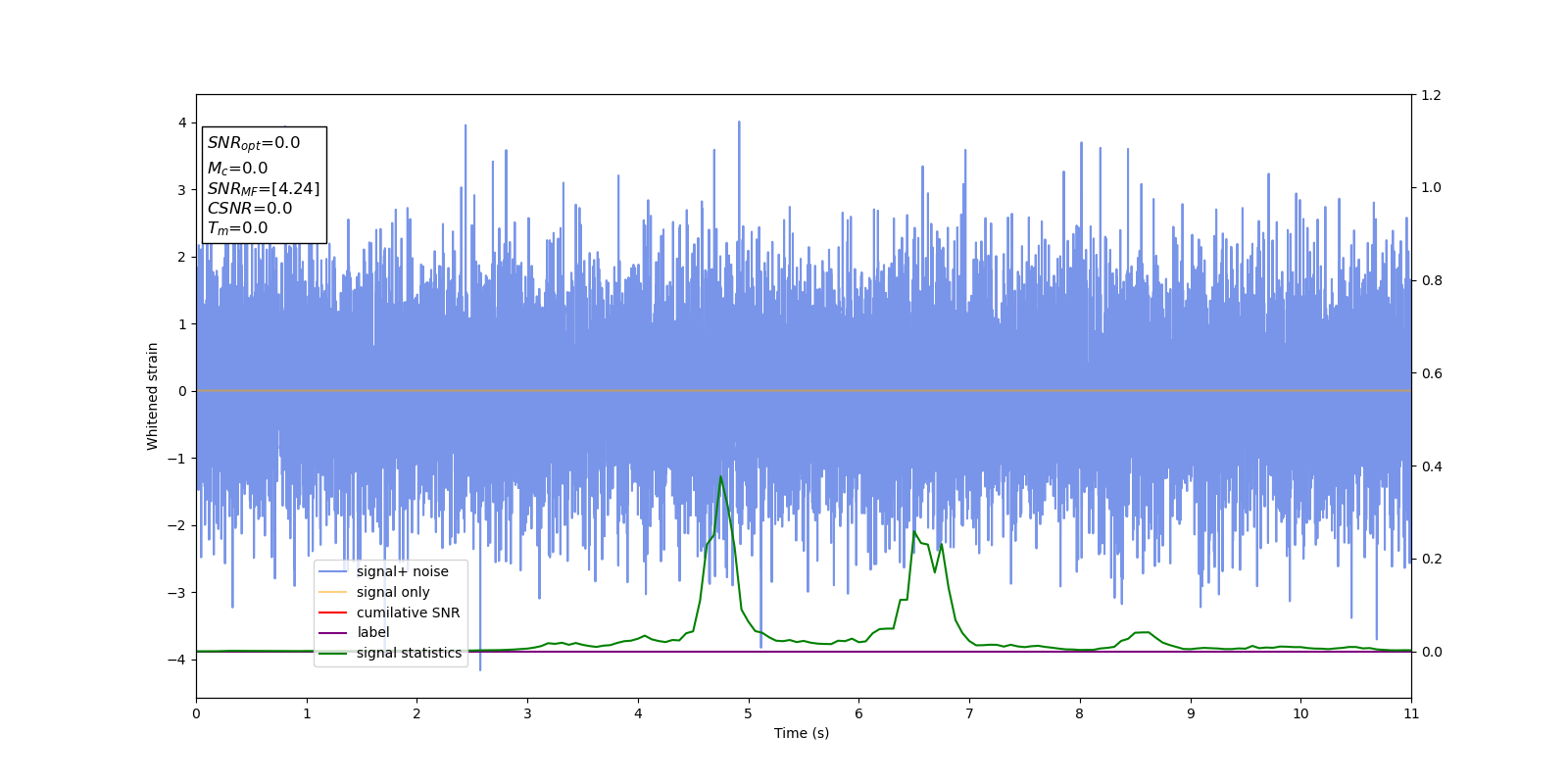Click the CSNR=0.0 annotation text
This screenshot has height=784, width=1568.
coord(250,208)
